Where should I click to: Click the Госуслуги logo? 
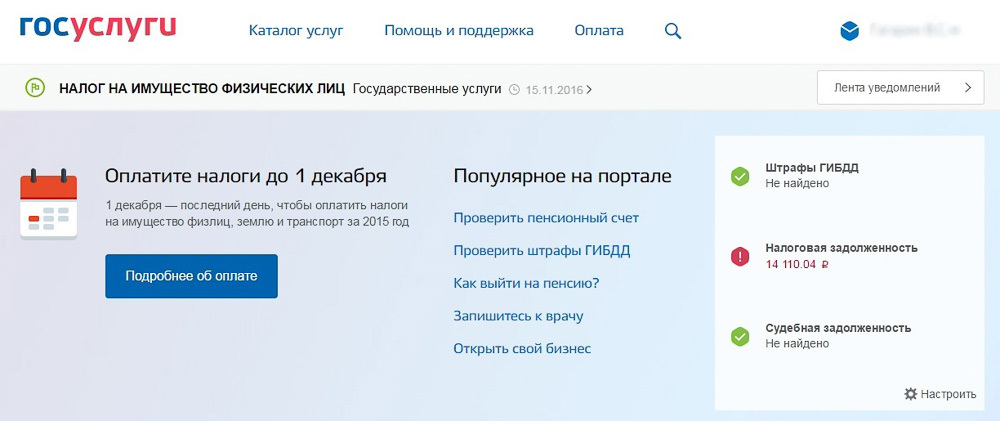coord(97,29)
